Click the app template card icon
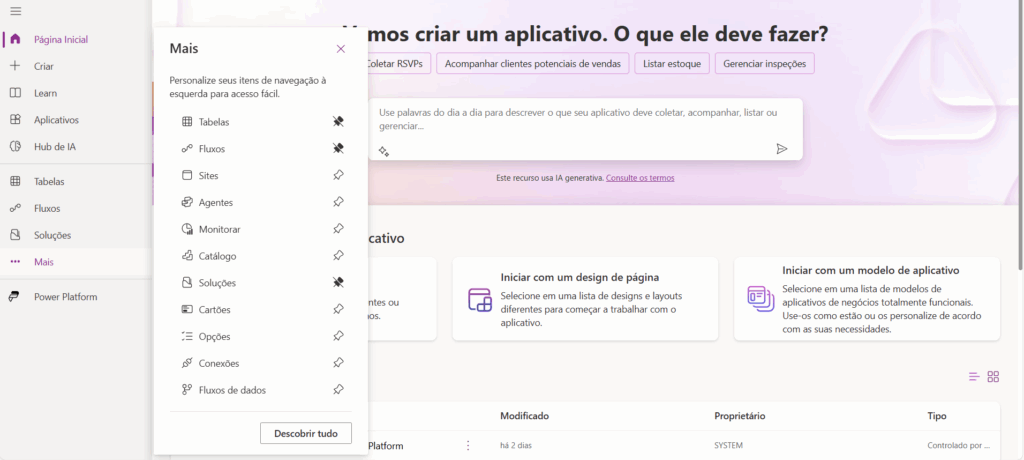 point(760,299)
